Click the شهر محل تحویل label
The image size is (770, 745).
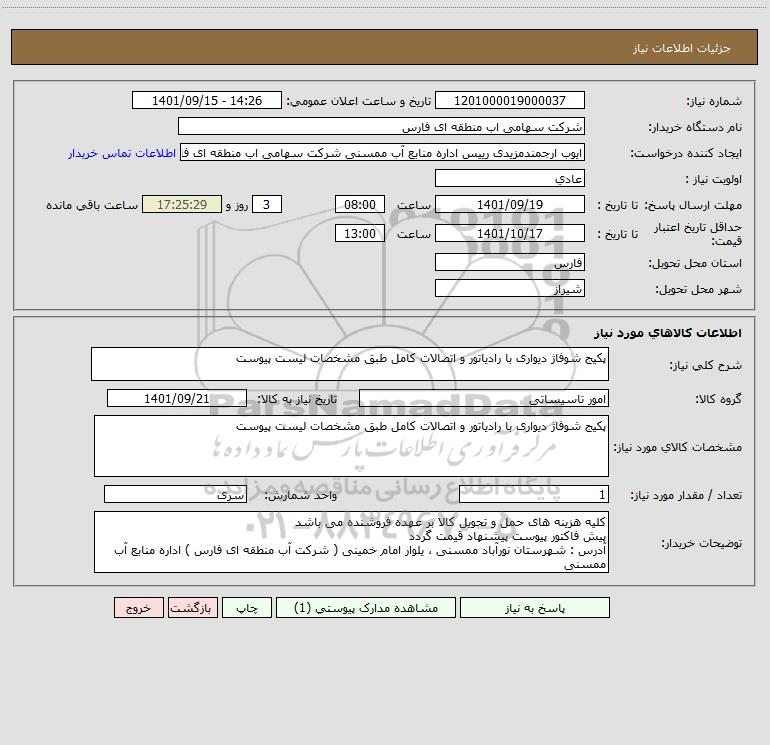click(x=698, y=289)
